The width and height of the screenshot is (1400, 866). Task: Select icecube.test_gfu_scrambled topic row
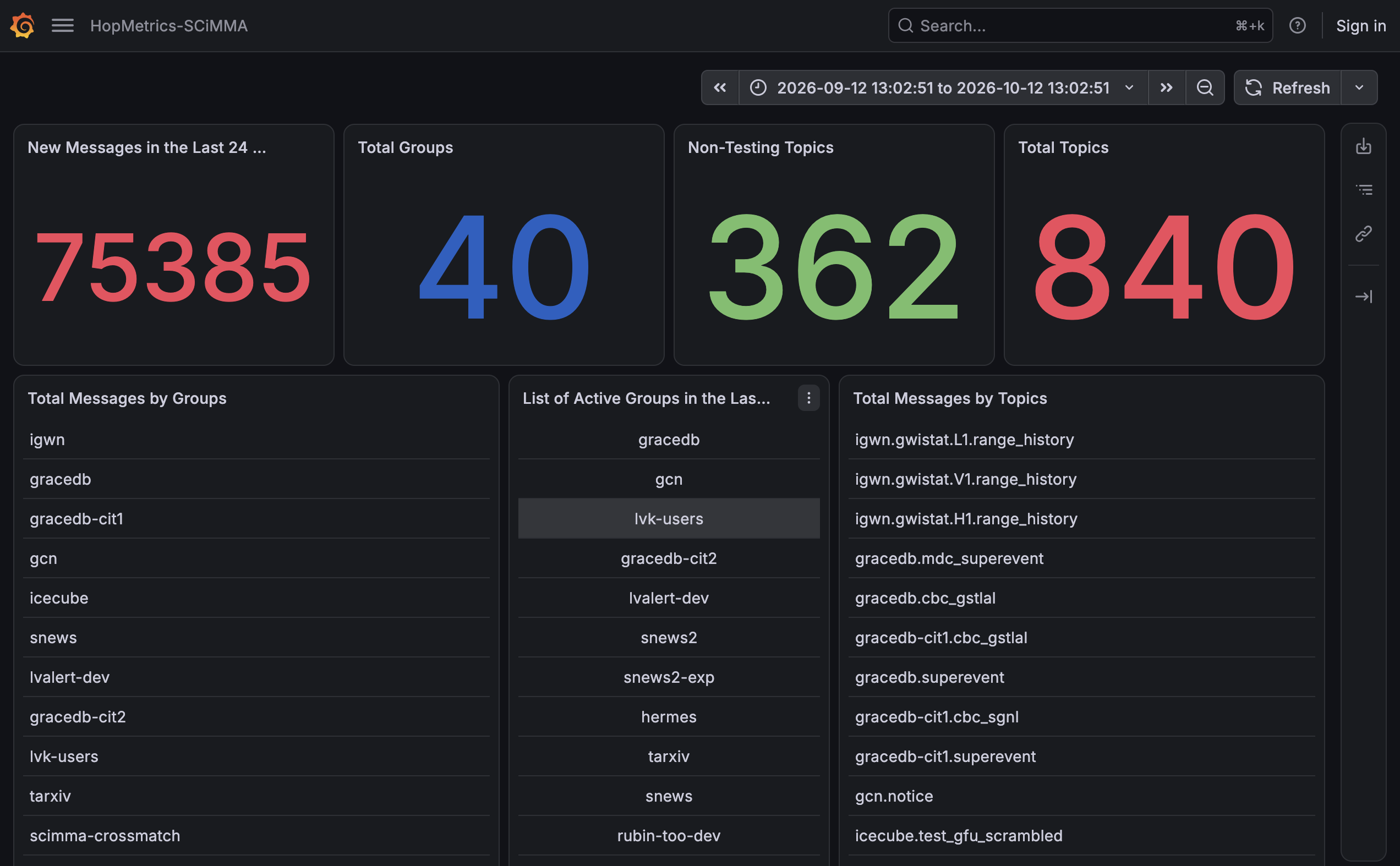click(1081, 836)
